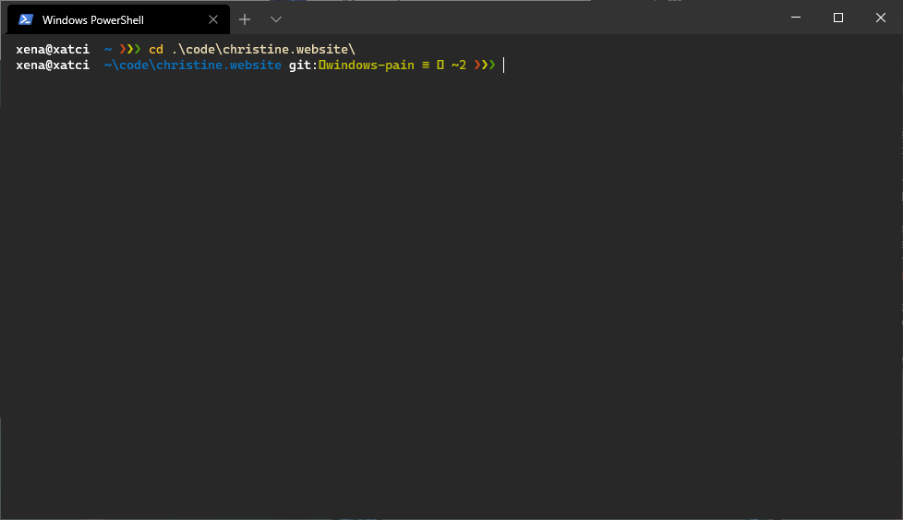Select the Windows PowerShell tab
Viewport: 903px width, 520px height.
pyautogui.click(x=118, y=20)
